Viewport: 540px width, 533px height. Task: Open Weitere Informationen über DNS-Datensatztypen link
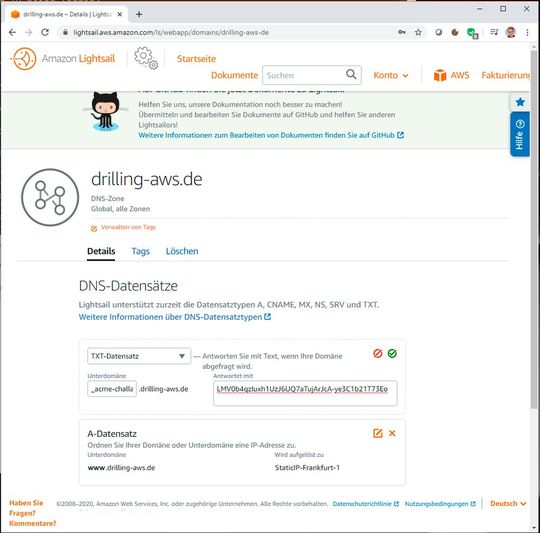click(x=175, y=317)
